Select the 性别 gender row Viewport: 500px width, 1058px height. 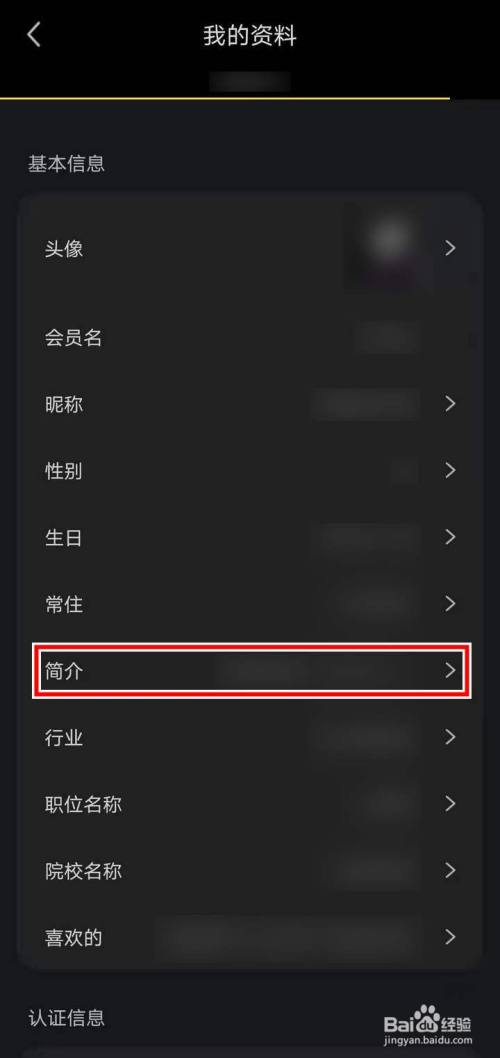tap(250, 471)
